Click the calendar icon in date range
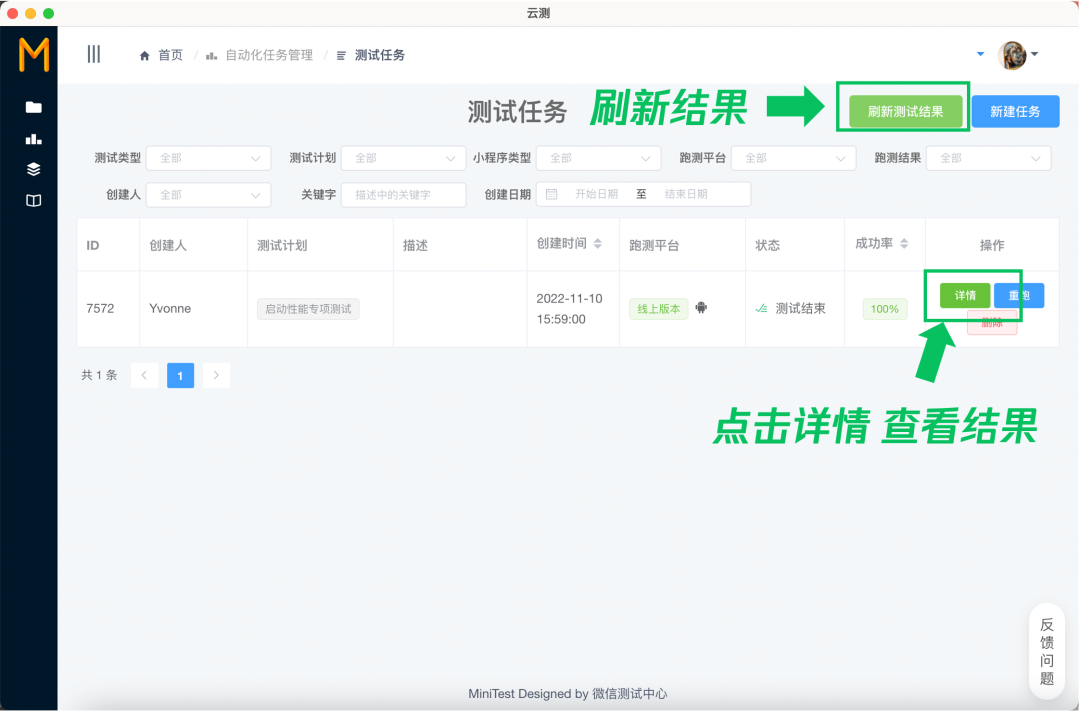 point(552,194)
